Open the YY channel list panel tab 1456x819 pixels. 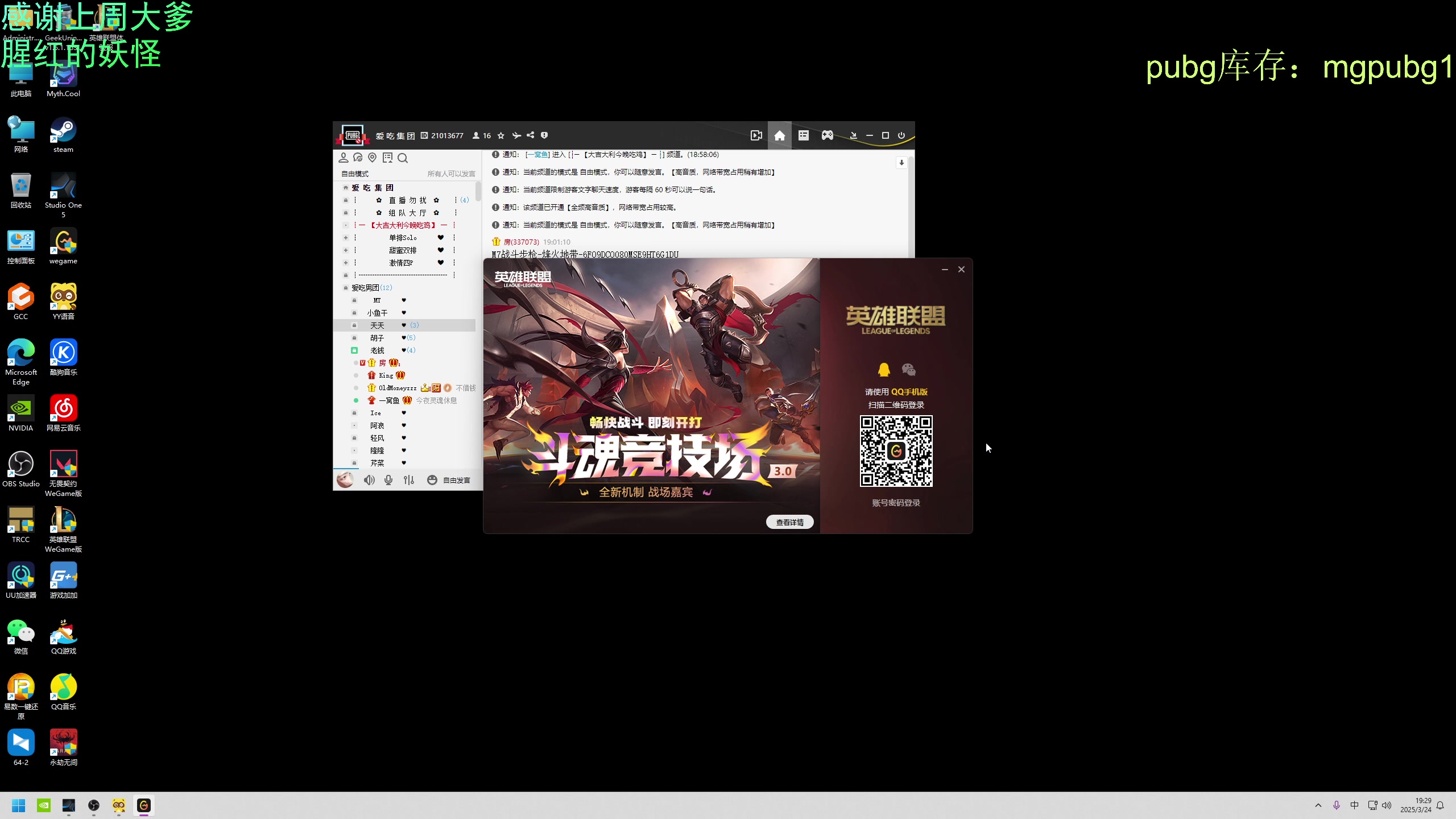[x=803, y=135]
